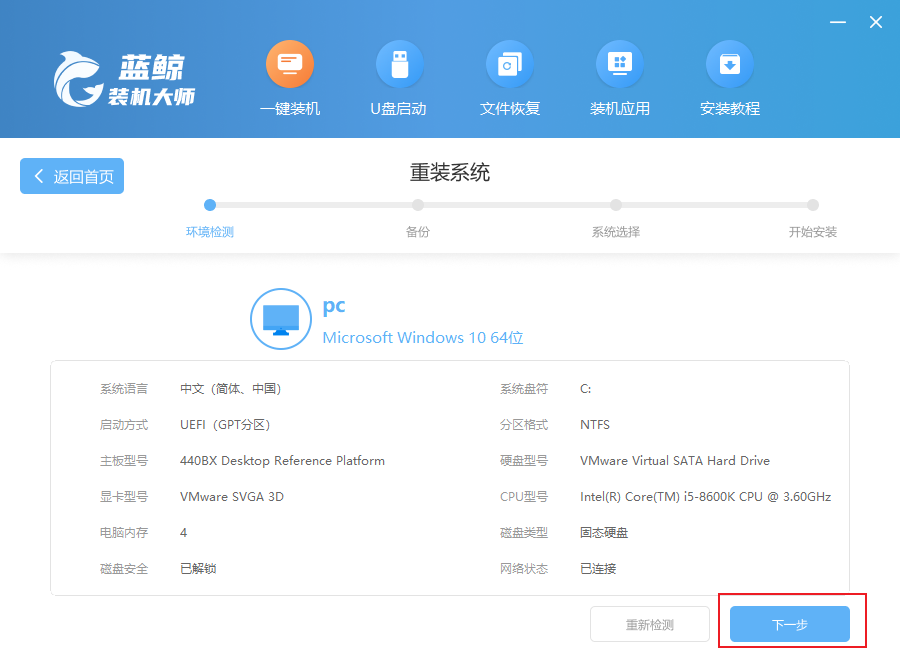Click the 系统选择 step marker
The height and width of the screenshot is (650, 900).
[616, 205]
